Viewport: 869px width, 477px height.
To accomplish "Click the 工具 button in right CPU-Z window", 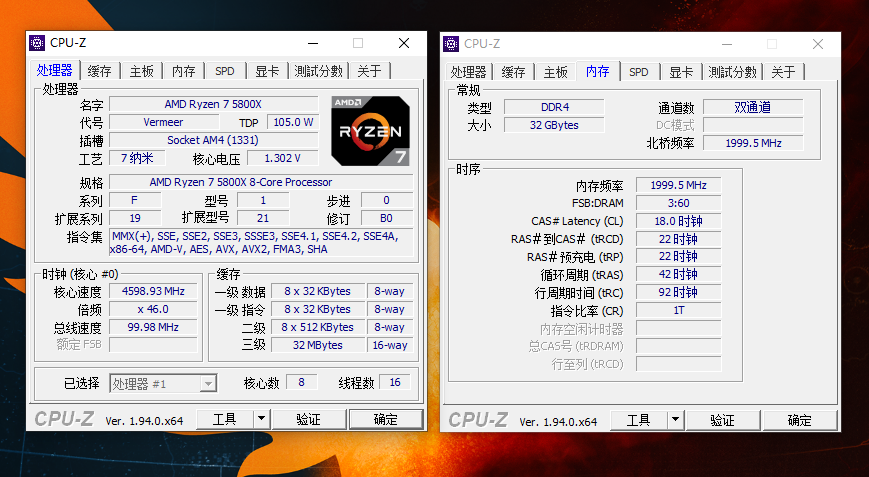I will pos(639,420).
